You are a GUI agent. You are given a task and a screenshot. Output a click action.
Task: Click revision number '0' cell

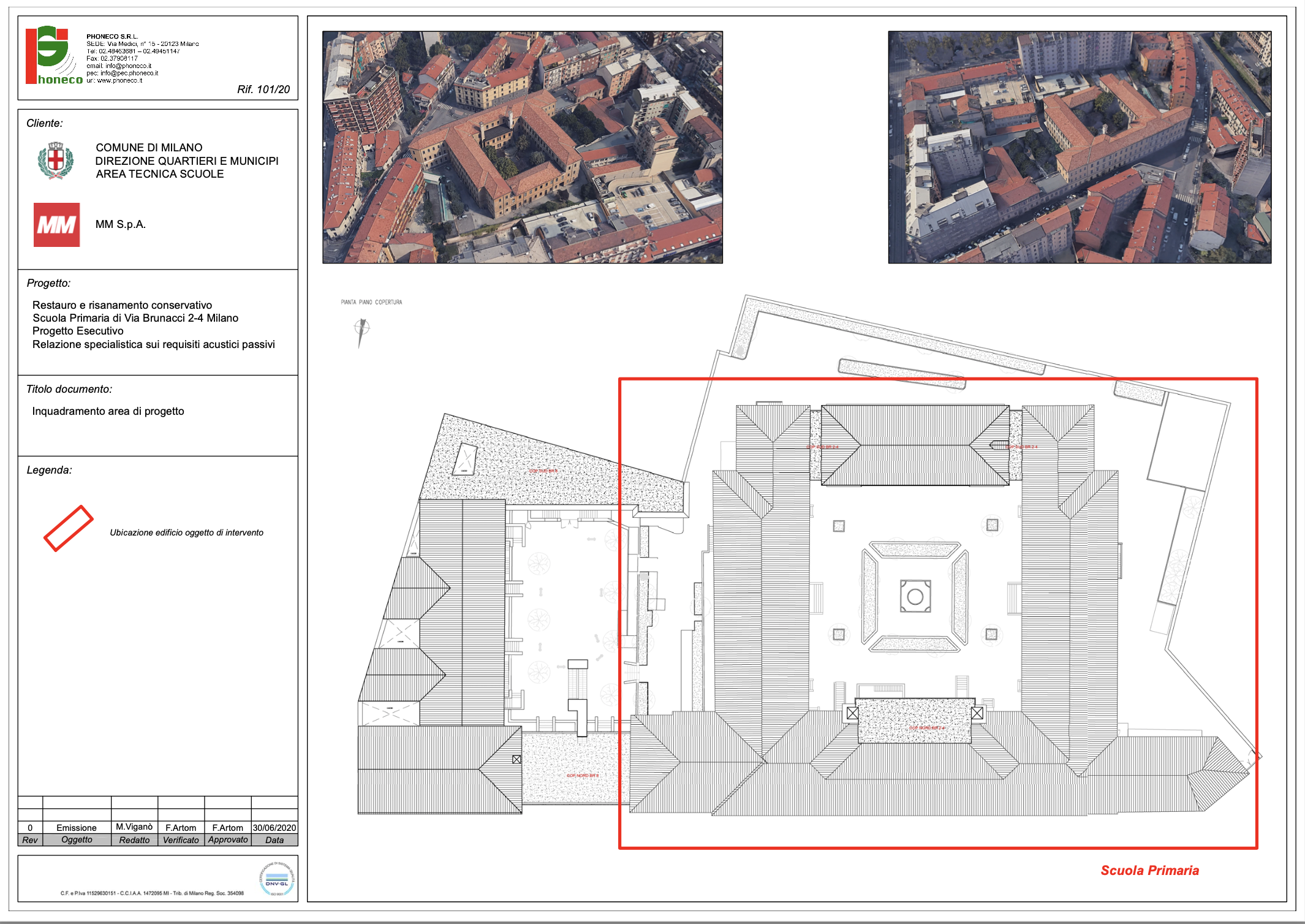coord(30,828)
